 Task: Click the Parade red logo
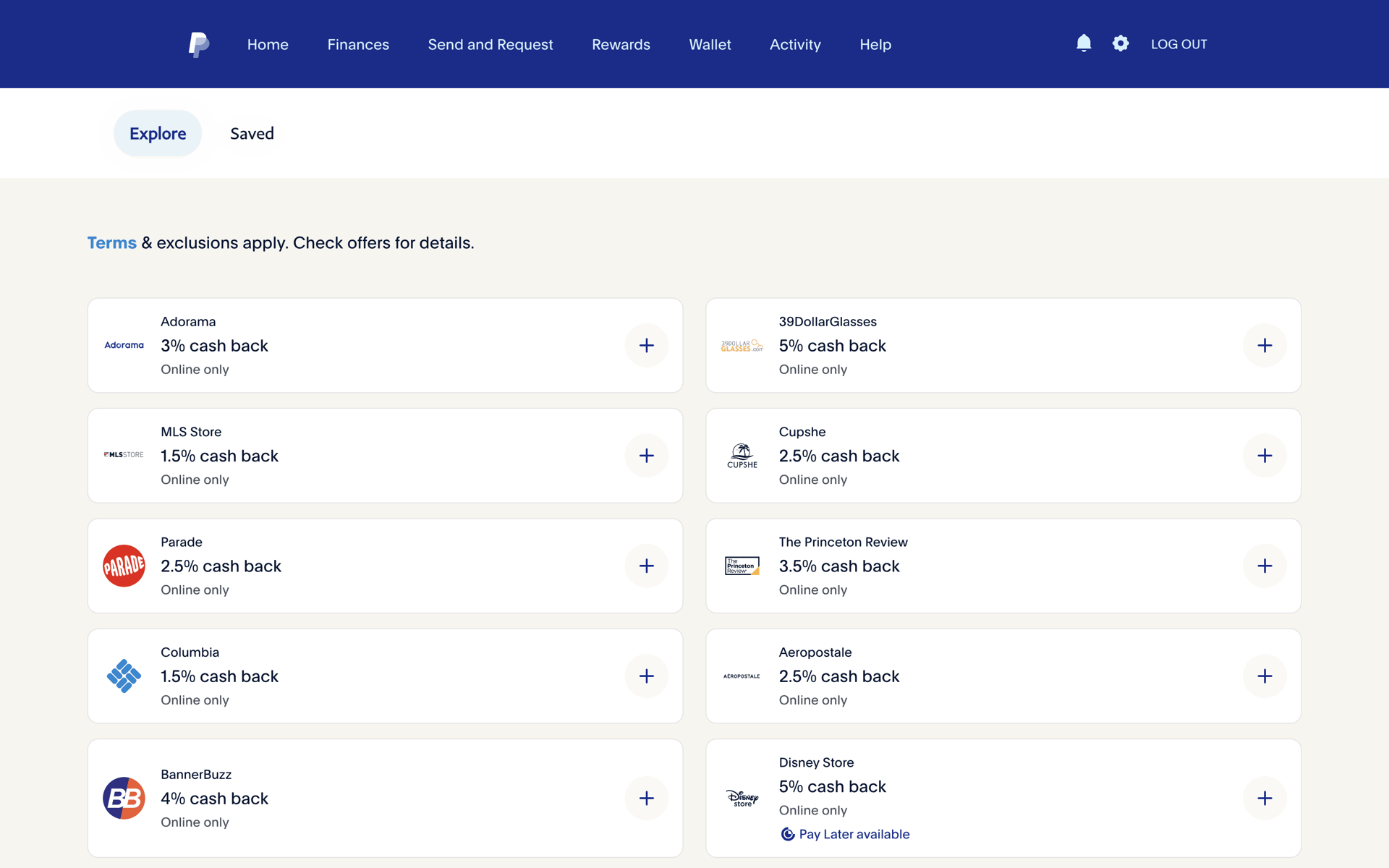pos(124,566)
